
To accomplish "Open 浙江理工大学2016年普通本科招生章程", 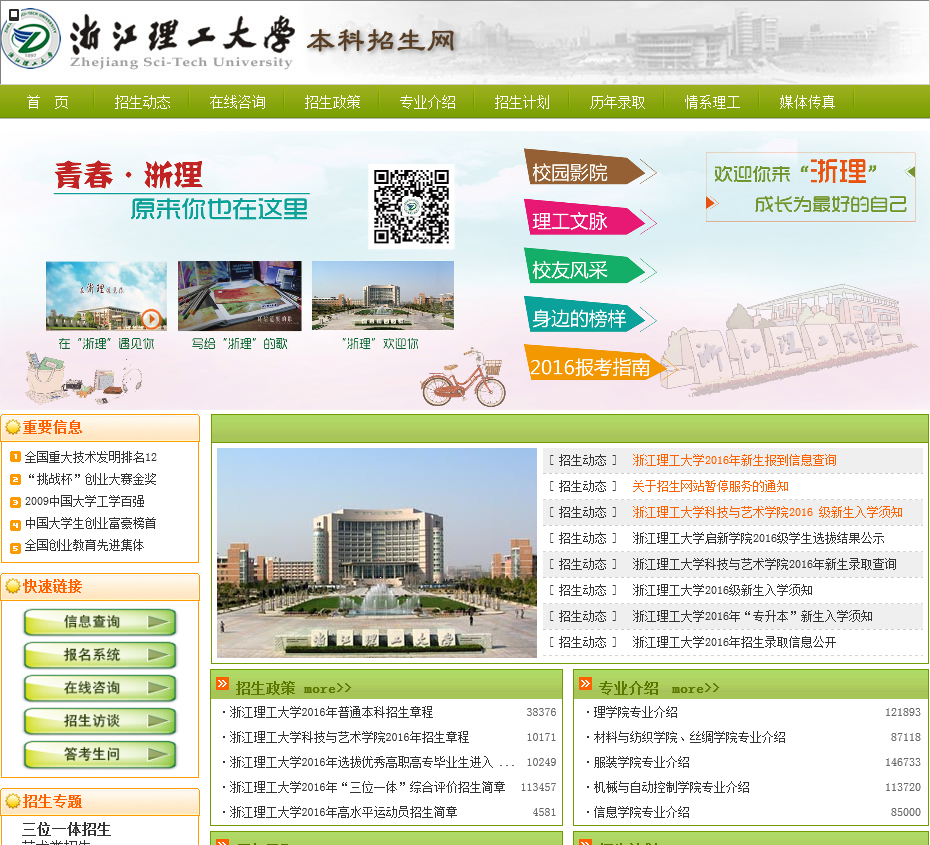I will 331,712.
